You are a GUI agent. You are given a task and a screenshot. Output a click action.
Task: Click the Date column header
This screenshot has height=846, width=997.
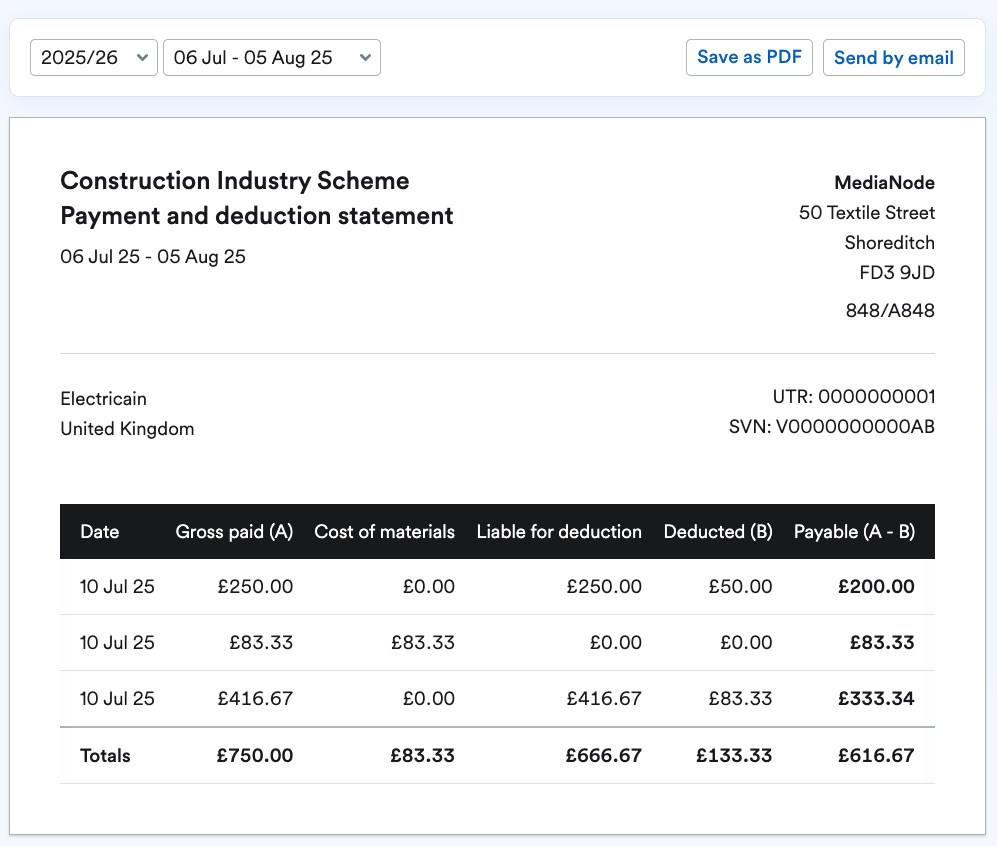100,532
